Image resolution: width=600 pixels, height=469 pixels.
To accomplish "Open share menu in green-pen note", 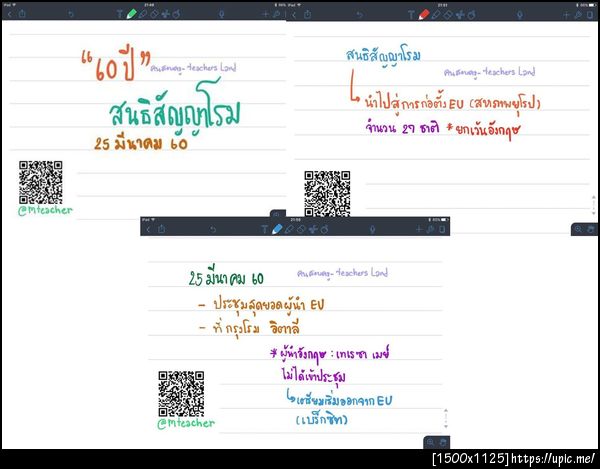I will pyautogui.click(x=22, y=14).
